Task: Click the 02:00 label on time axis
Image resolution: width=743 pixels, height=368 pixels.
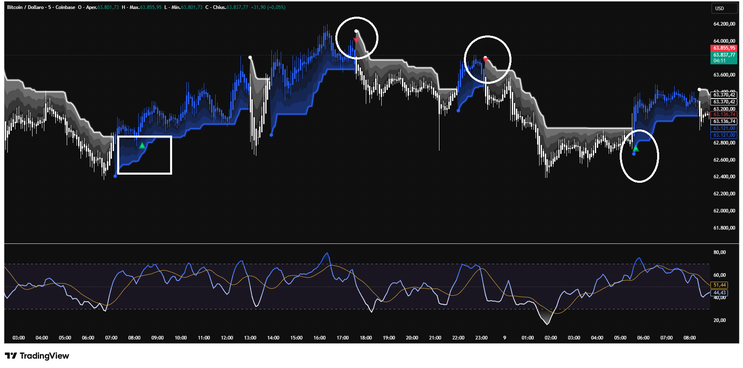Action: click(x=551, y=338)
